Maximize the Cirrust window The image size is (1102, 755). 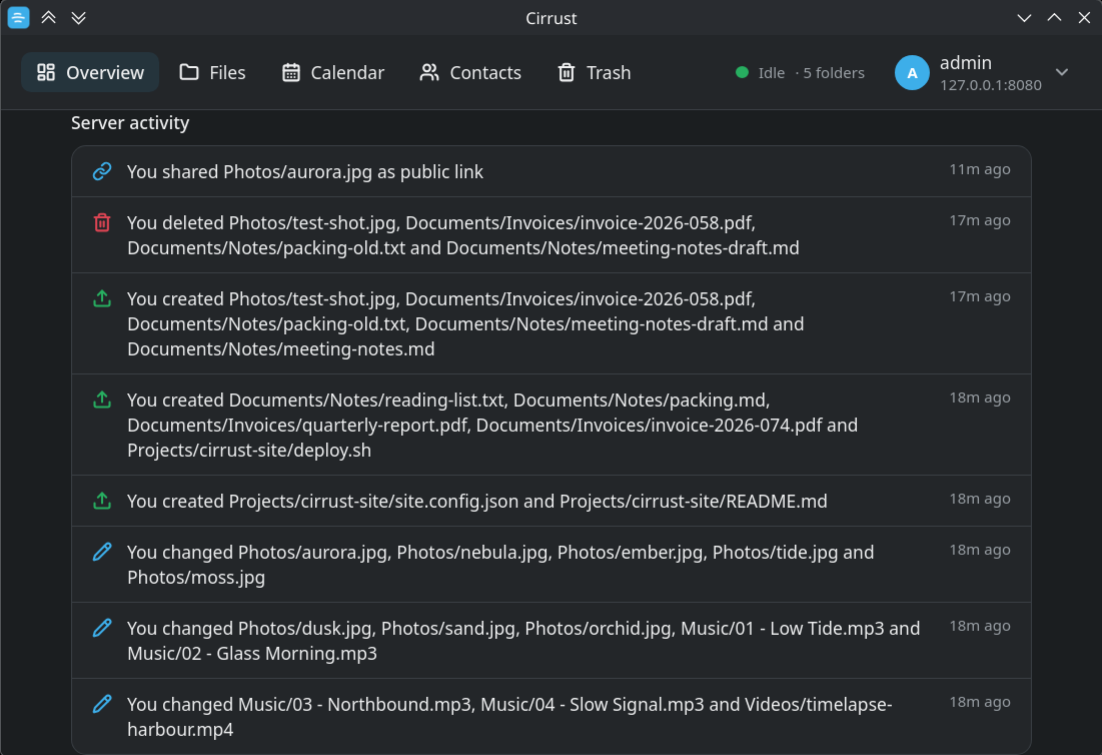1054,18
